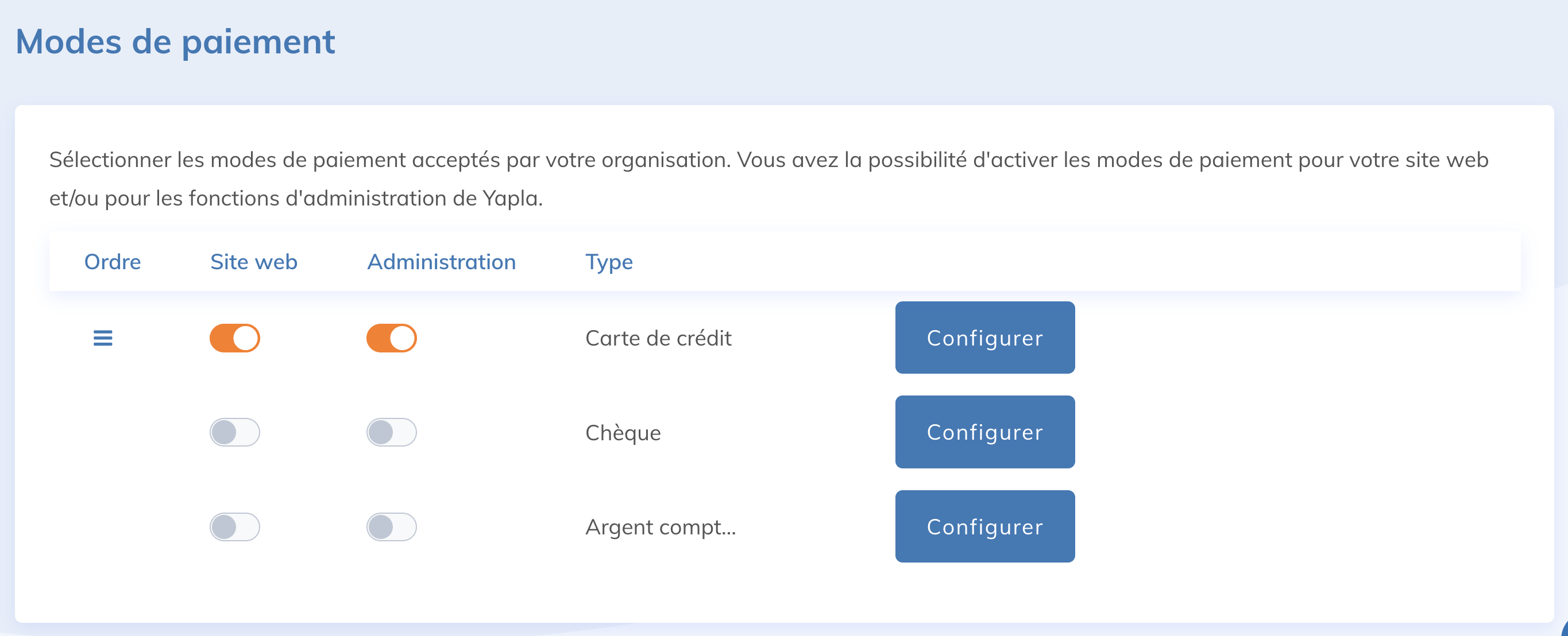Turn on Site web for Argent comptant

235,526
